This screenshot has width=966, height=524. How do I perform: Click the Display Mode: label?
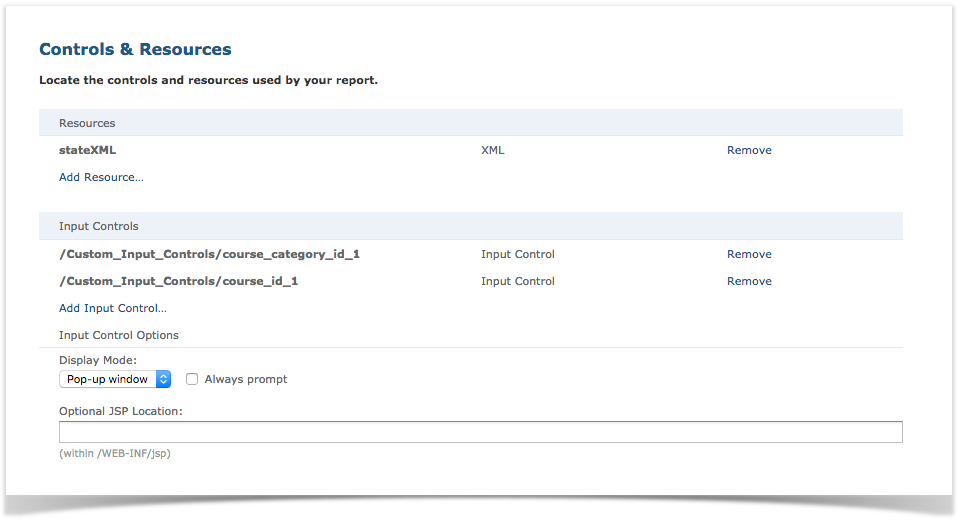(x=98, y=360)
